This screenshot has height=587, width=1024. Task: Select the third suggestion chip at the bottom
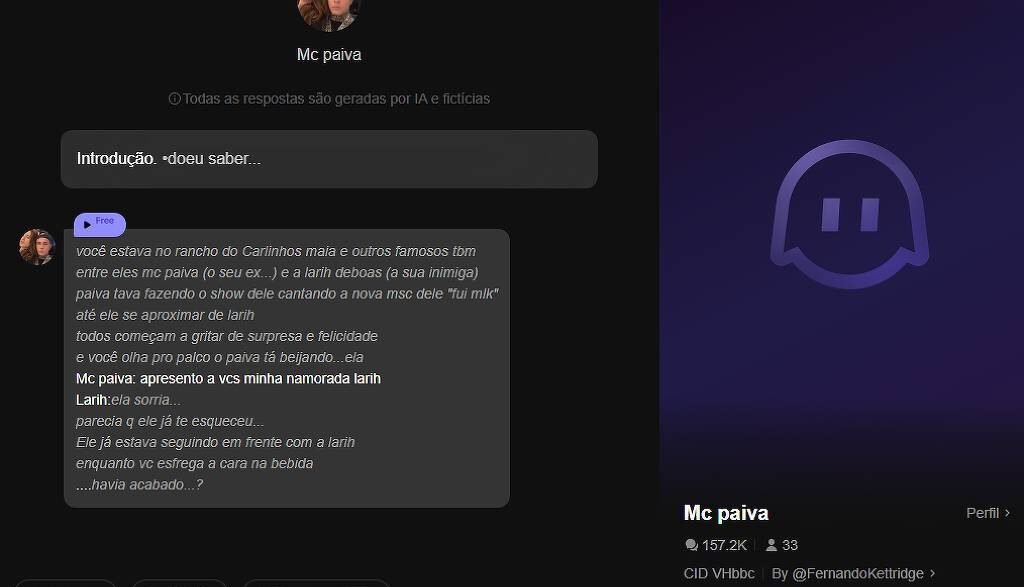[316, 583]
